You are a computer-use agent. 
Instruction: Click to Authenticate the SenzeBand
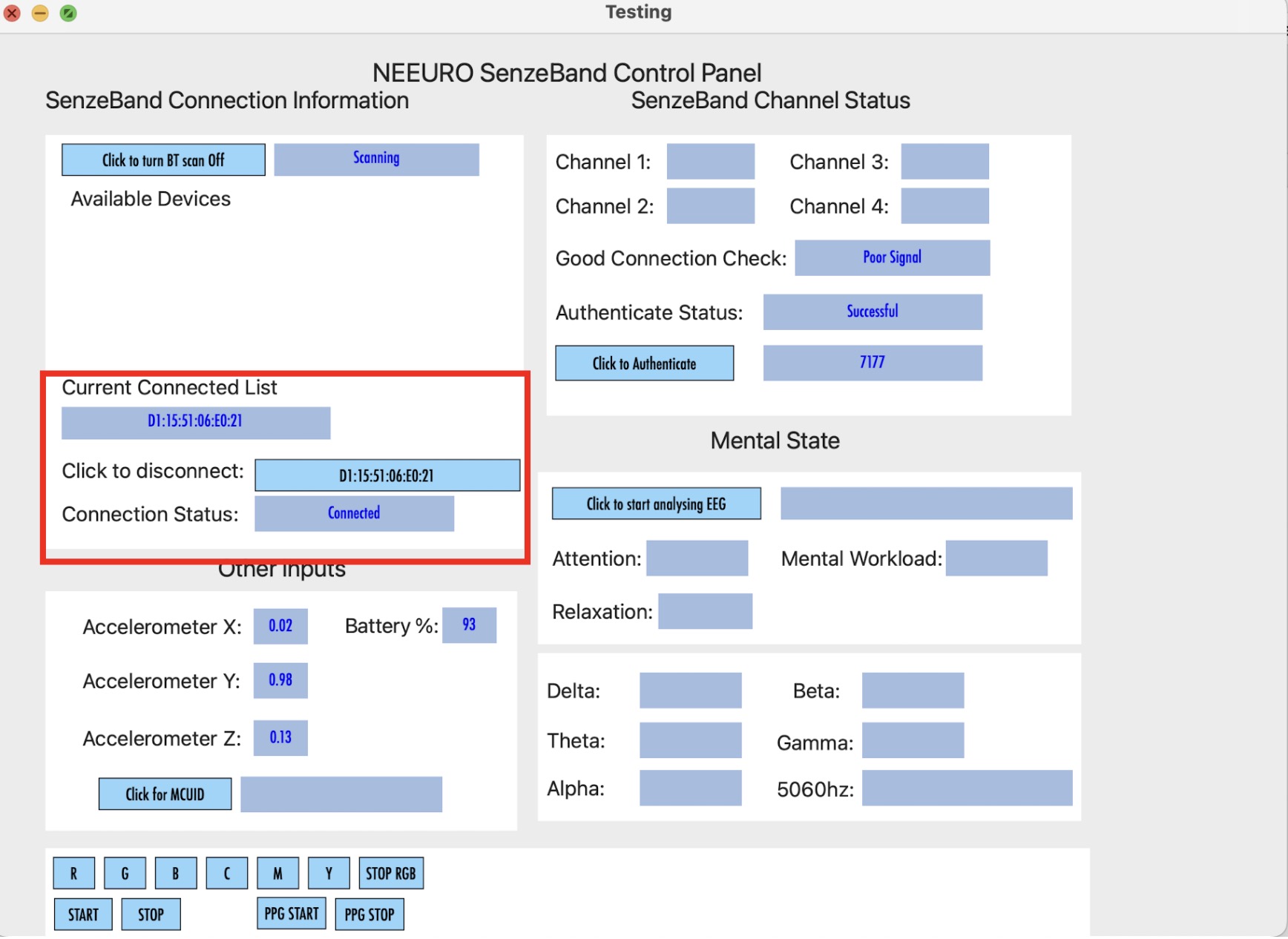644,363
